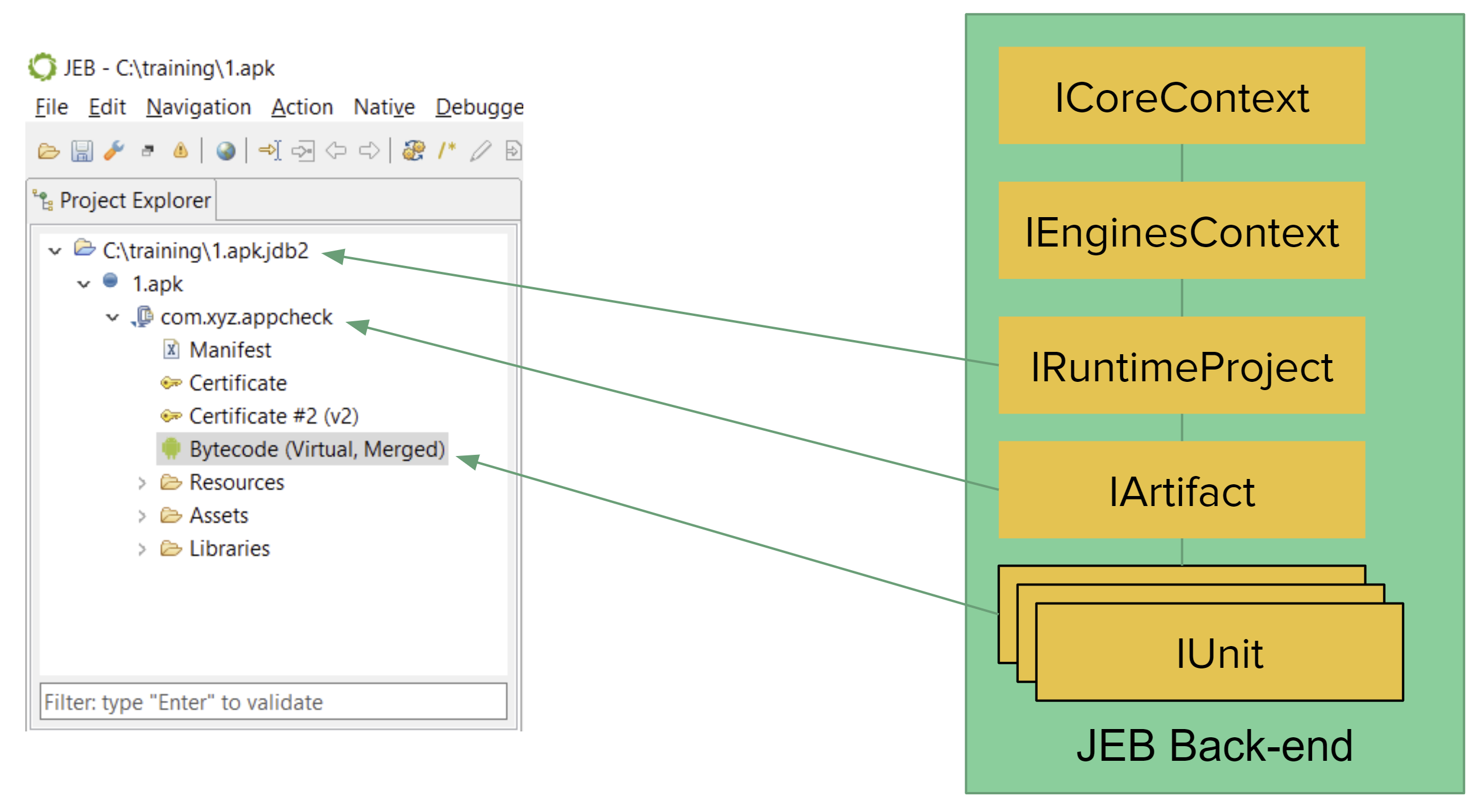
Task: Click the document with arrow toolbar icon
Action: (x=514, y=151)
